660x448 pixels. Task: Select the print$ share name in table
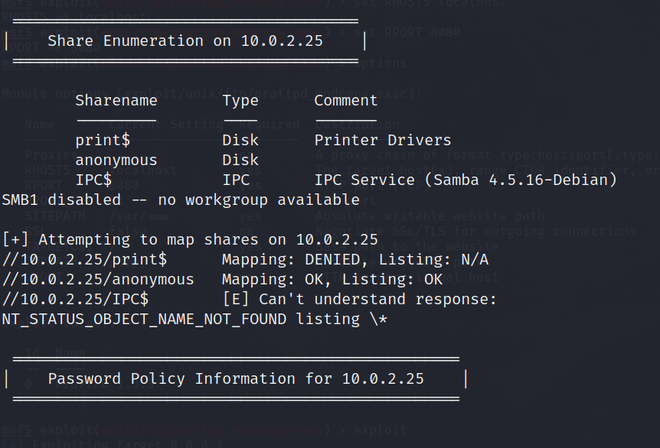pyautogui.click(x=102, y=140)
